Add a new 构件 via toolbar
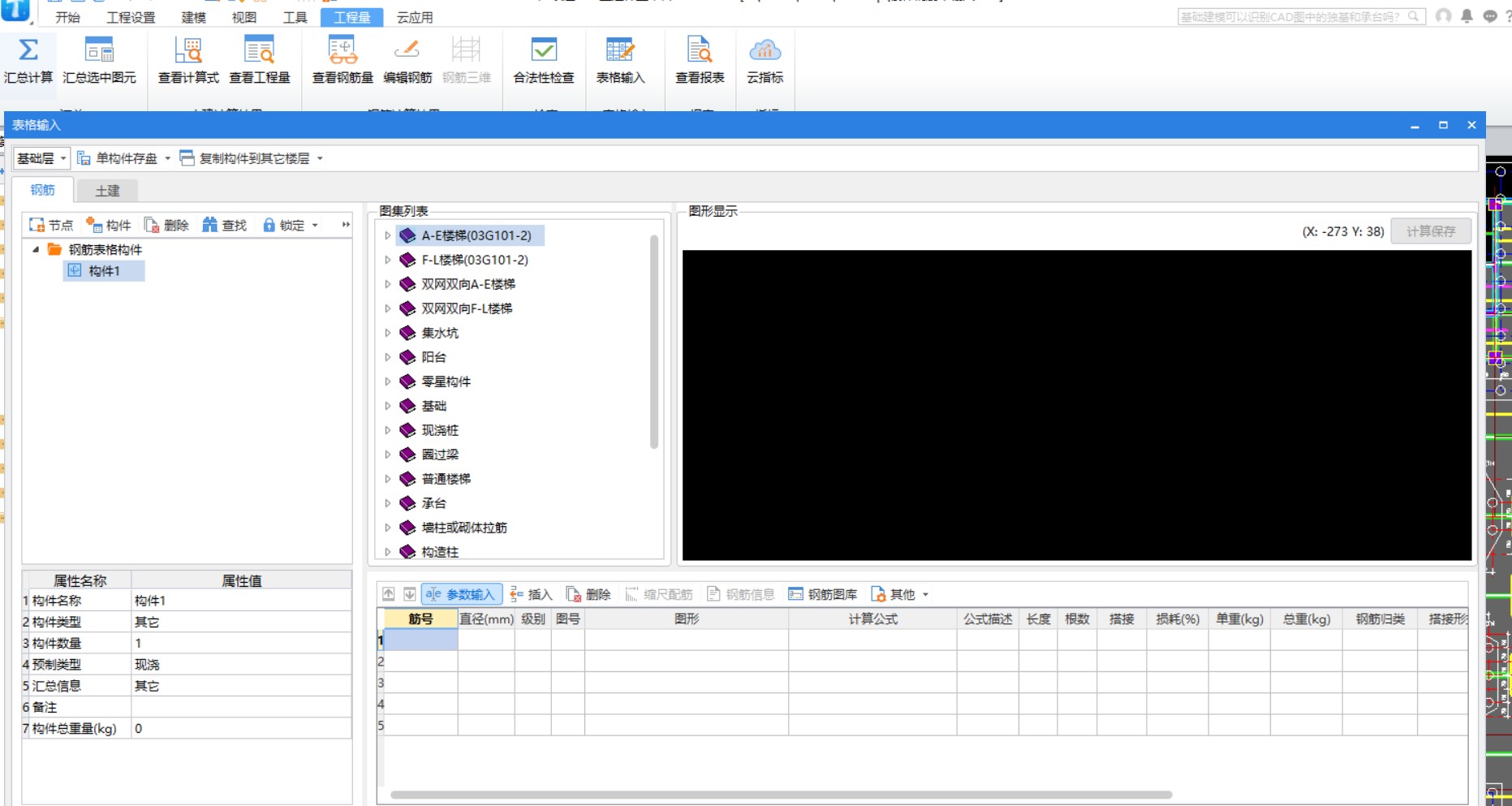Image resolution: width=1512 pixels, height=806 pixels. coord(109,225)
